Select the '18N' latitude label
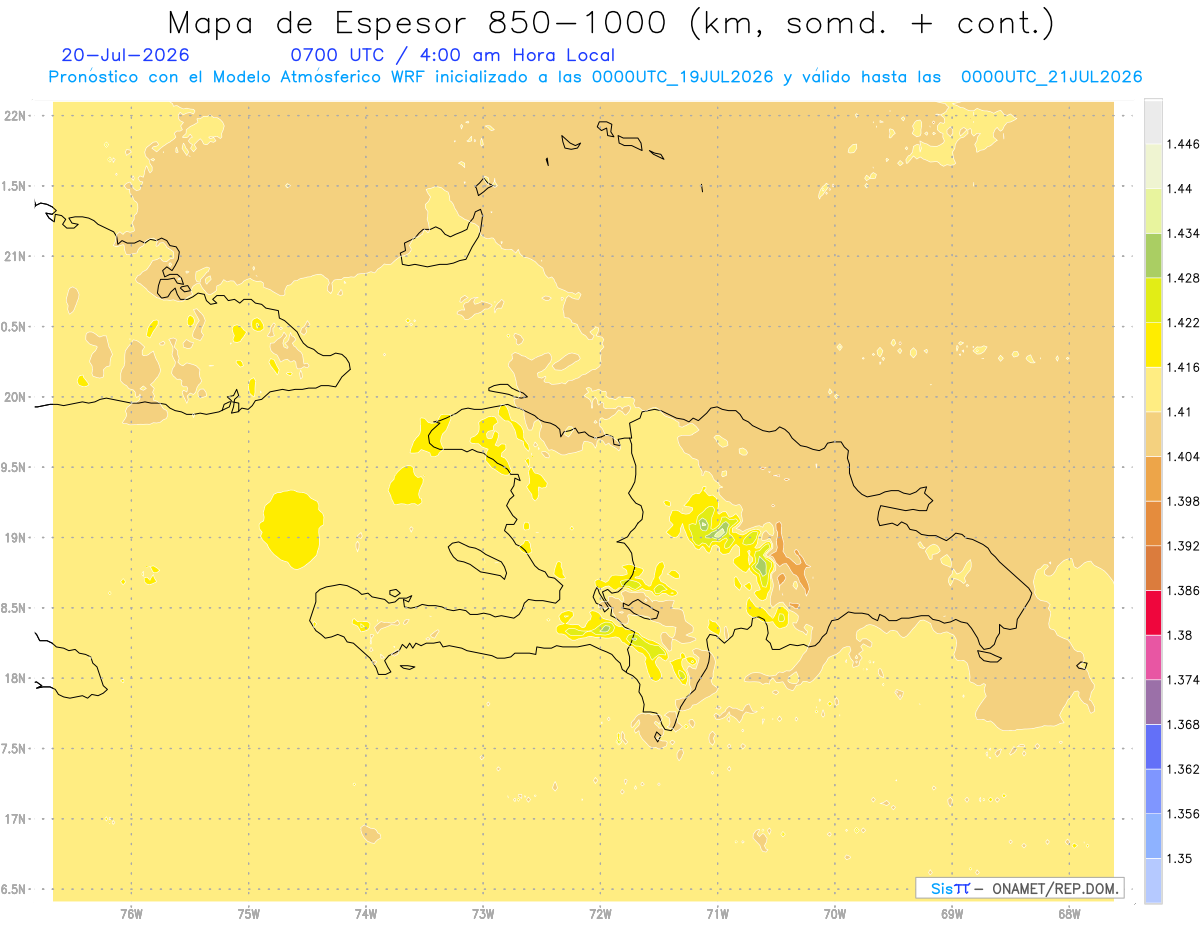 pyautogui.click(x=15, y=679)
